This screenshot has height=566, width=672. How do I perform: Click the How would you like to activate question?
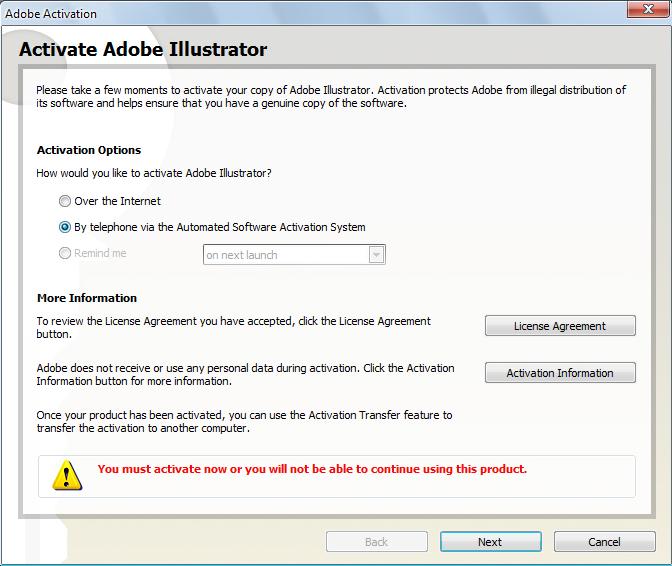point(154,173)
